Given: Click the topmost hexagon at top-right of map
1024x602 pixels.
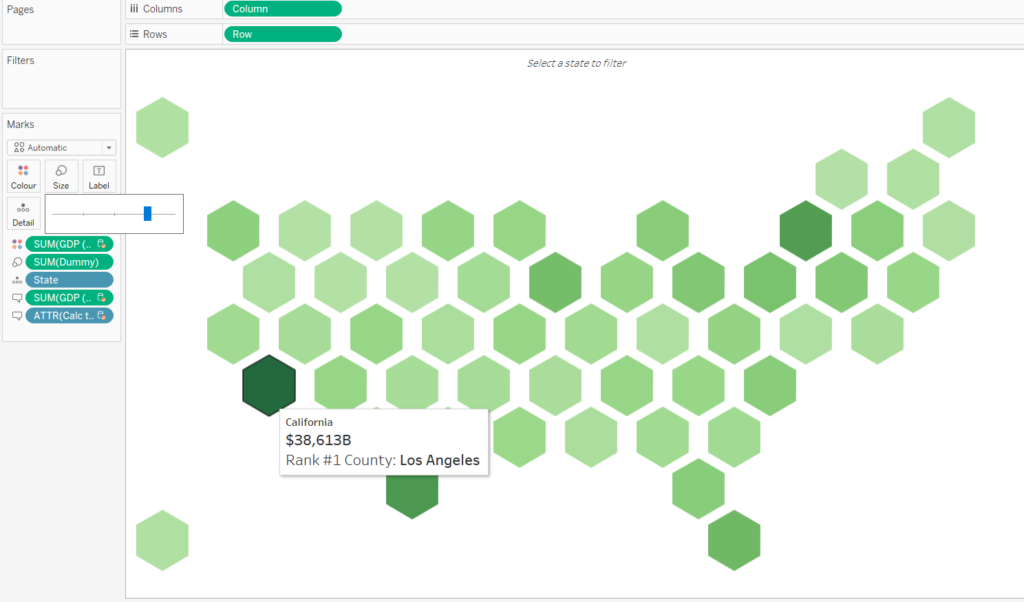Looking at the screenshot, I should [x=949, y=127].
